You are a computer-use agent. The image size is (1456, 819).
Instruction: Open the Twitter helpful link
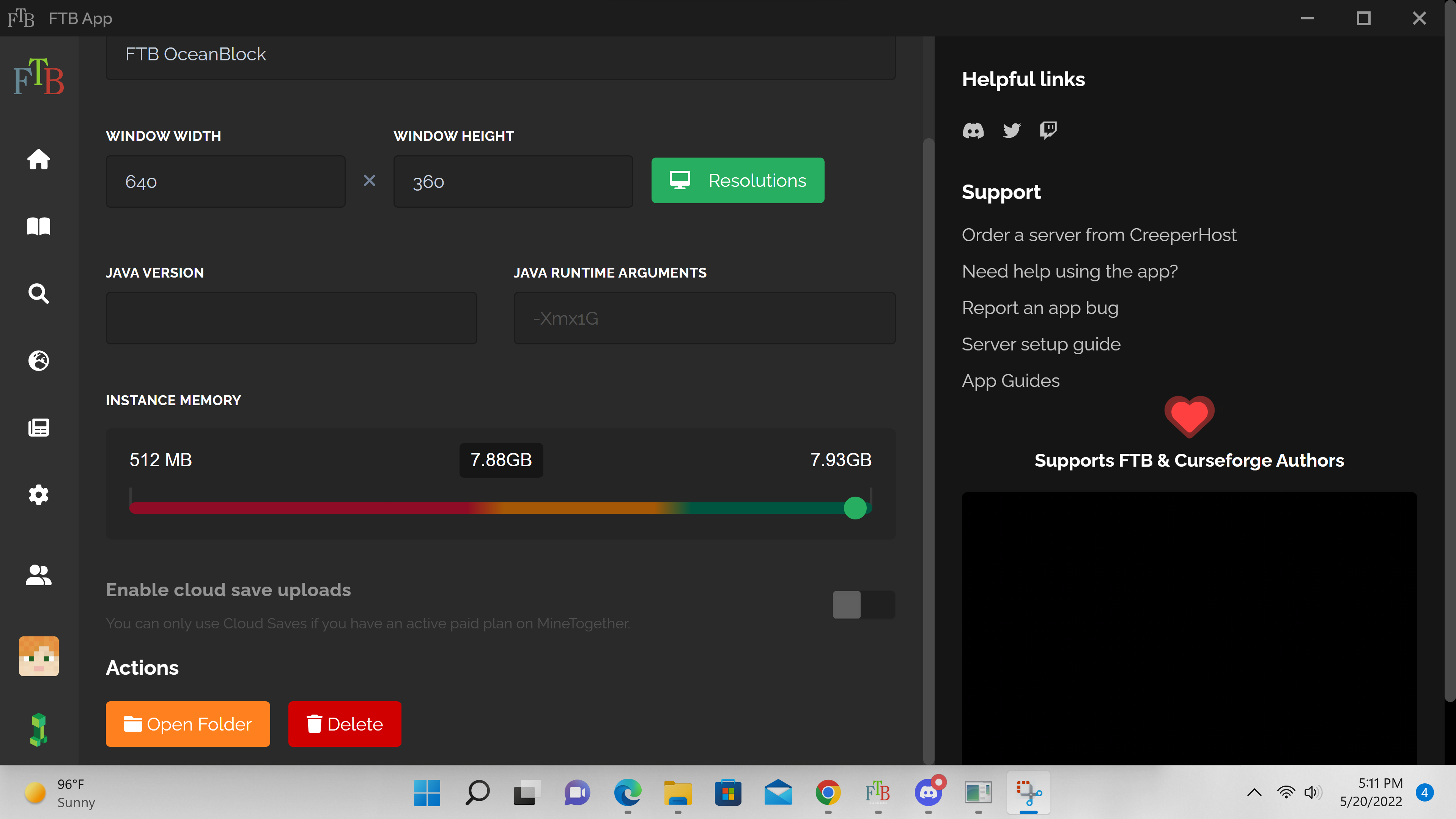1011,131
